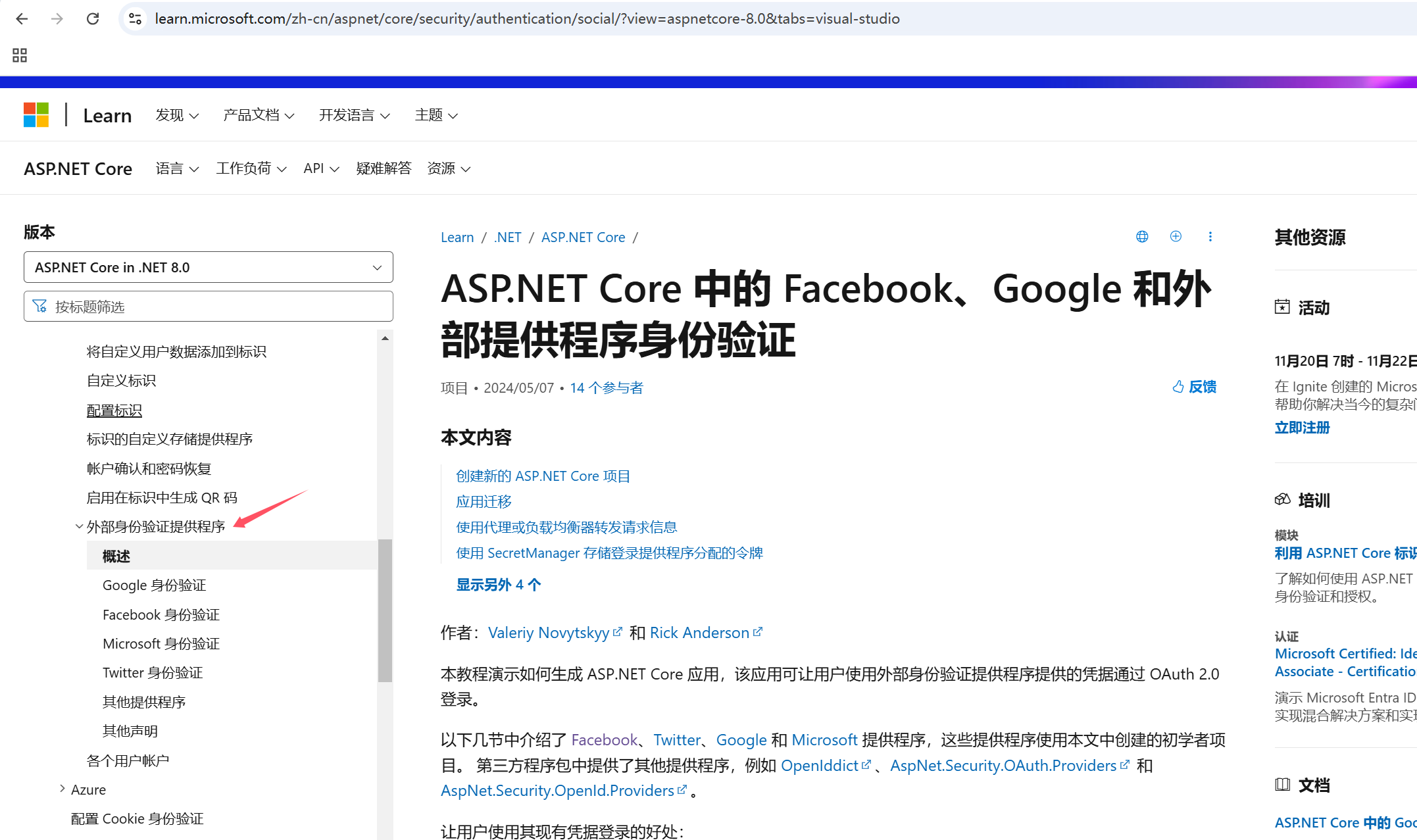Click the filter funnel icon

(40, 307)
